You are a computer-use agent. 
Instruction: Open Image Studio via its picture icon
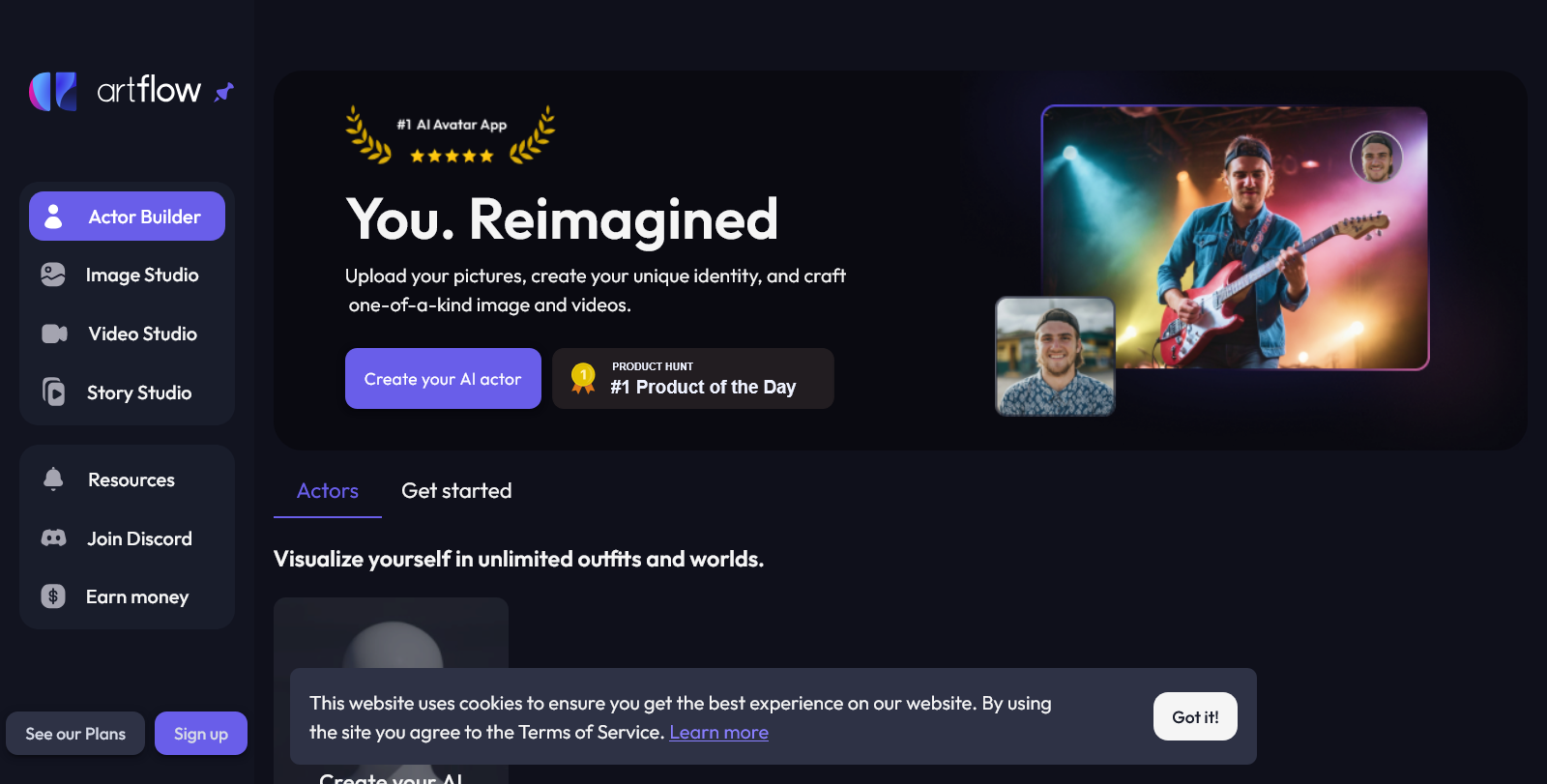53,275
